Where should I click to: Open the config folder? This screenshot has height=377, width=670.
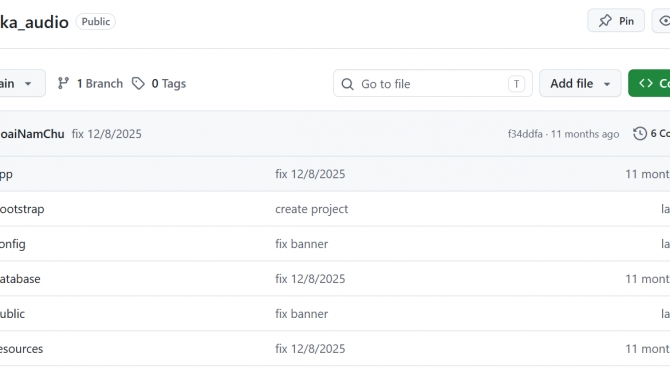12,244
